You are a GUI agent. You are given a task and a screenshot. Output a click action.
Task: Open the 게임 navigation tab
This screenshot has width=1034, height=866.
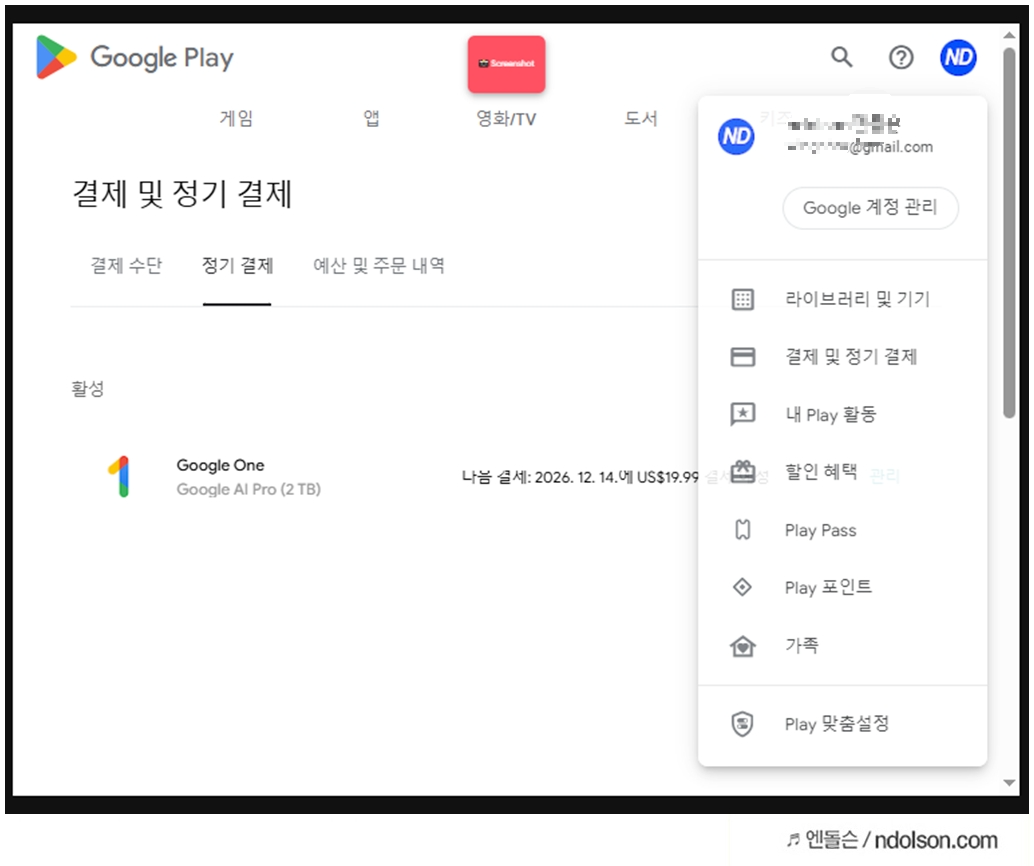click(236, 119)
